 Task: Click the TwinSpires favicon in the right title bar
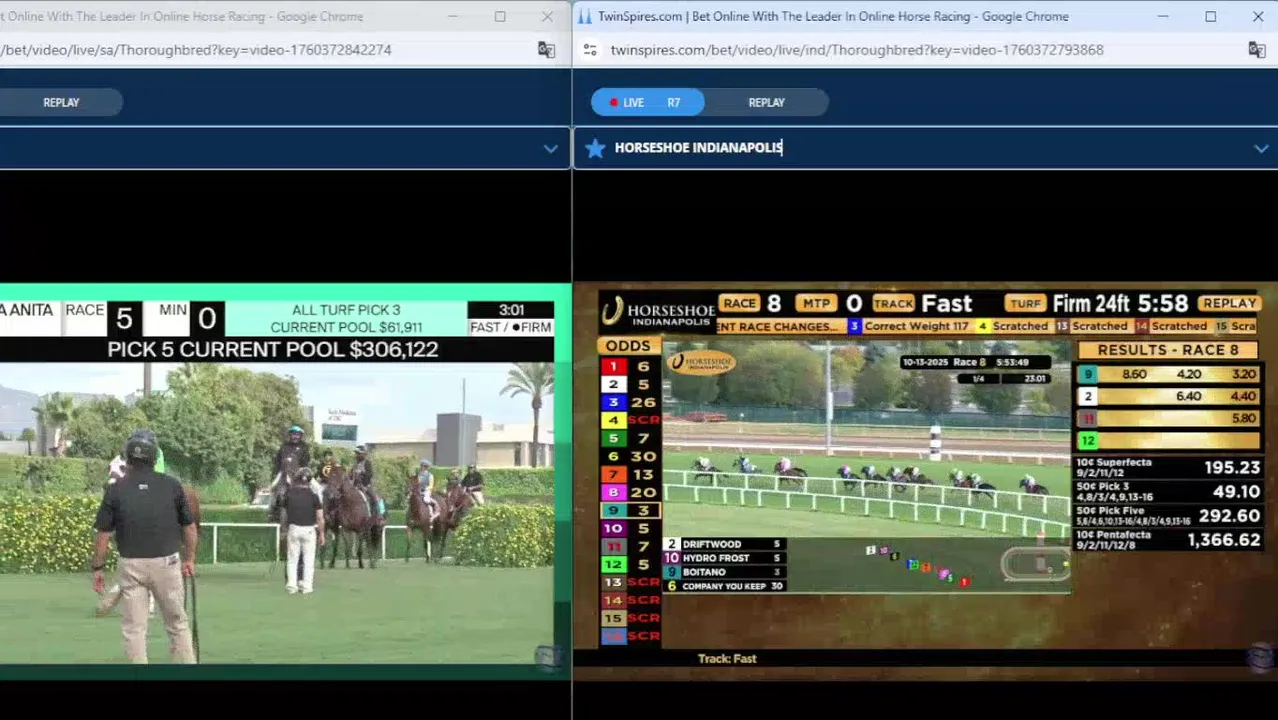[x=584, y=17]
